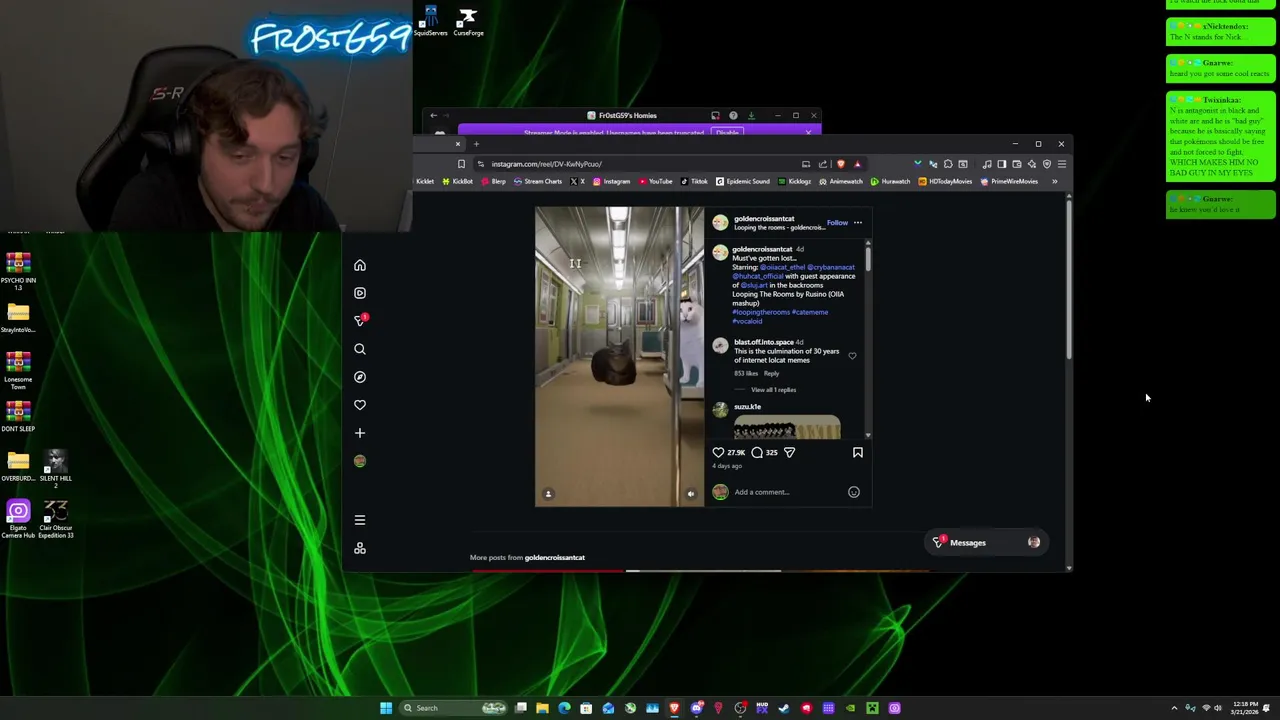This screenshot has height=720, width=1280.
Task: Show tagged people on the reel
Action: (548, 494)
